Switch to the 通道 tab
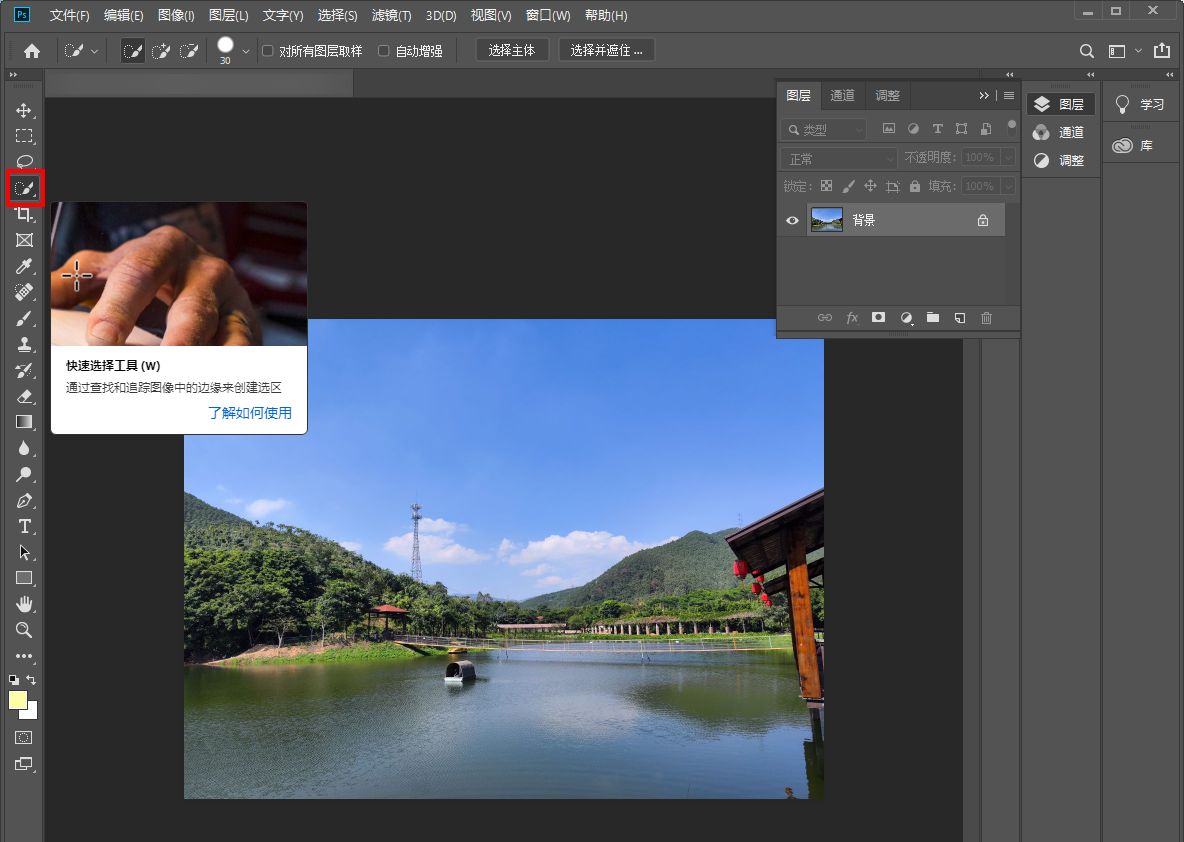Viewport: 1184px width, 842px height. (x=842, y=95)
